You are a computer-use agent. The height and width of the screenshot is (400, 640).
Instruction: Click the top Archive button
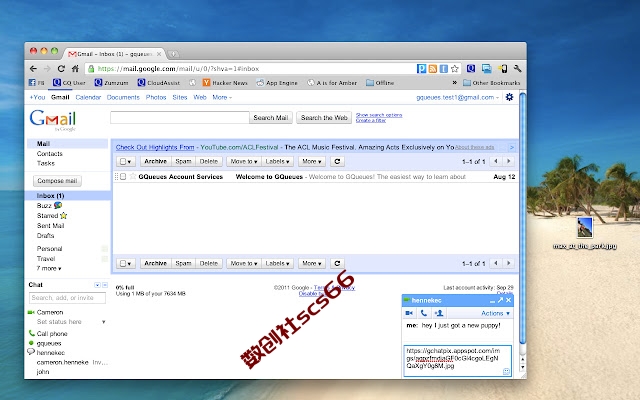click(156, 162)
